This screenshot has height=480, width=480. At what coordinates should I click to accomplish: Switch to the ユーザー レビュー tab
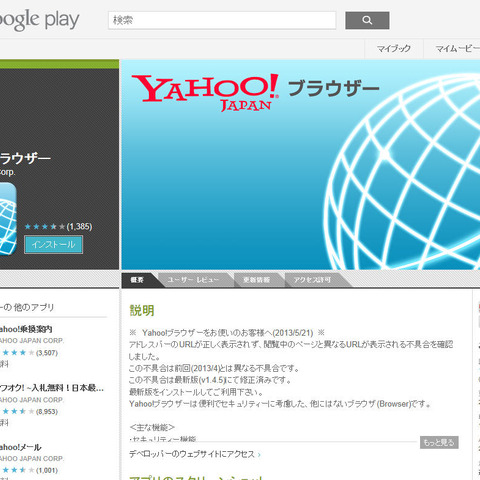[193, 280]
